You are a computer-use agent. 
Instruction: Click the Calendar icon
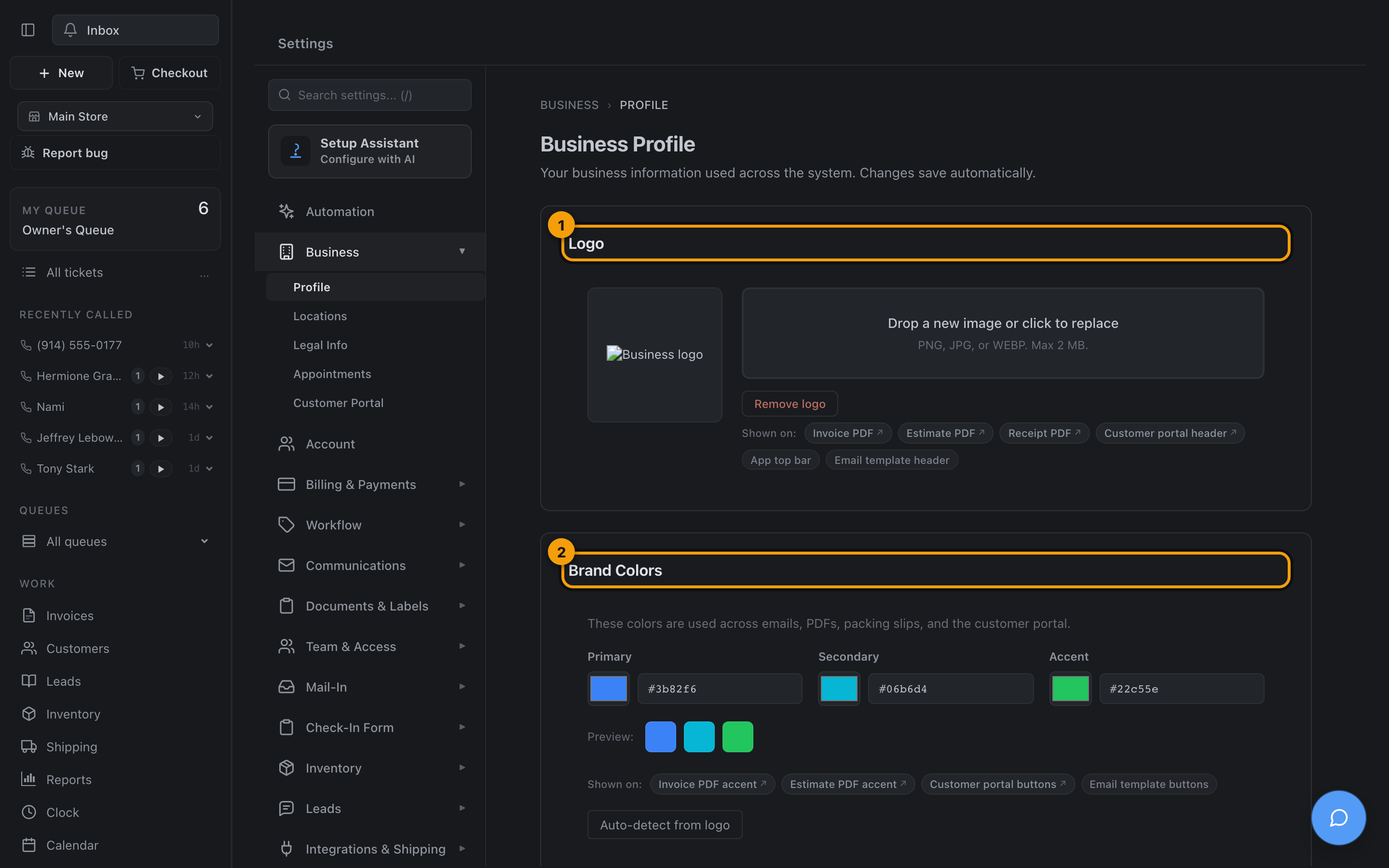[x=29, y=845]
